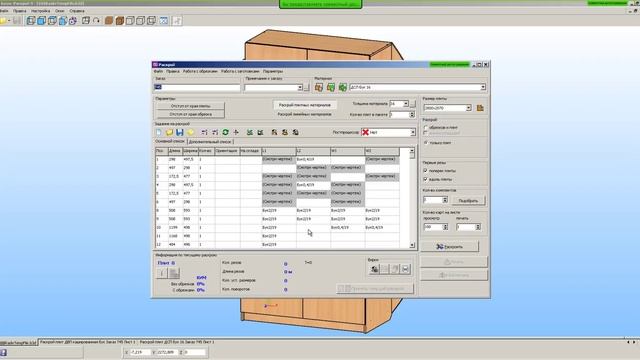This screenshot has width=640, height=360.
Task: Switch to Раскрой плит ДСП Бук 16 bottom tab
Action: coord(177,342)
